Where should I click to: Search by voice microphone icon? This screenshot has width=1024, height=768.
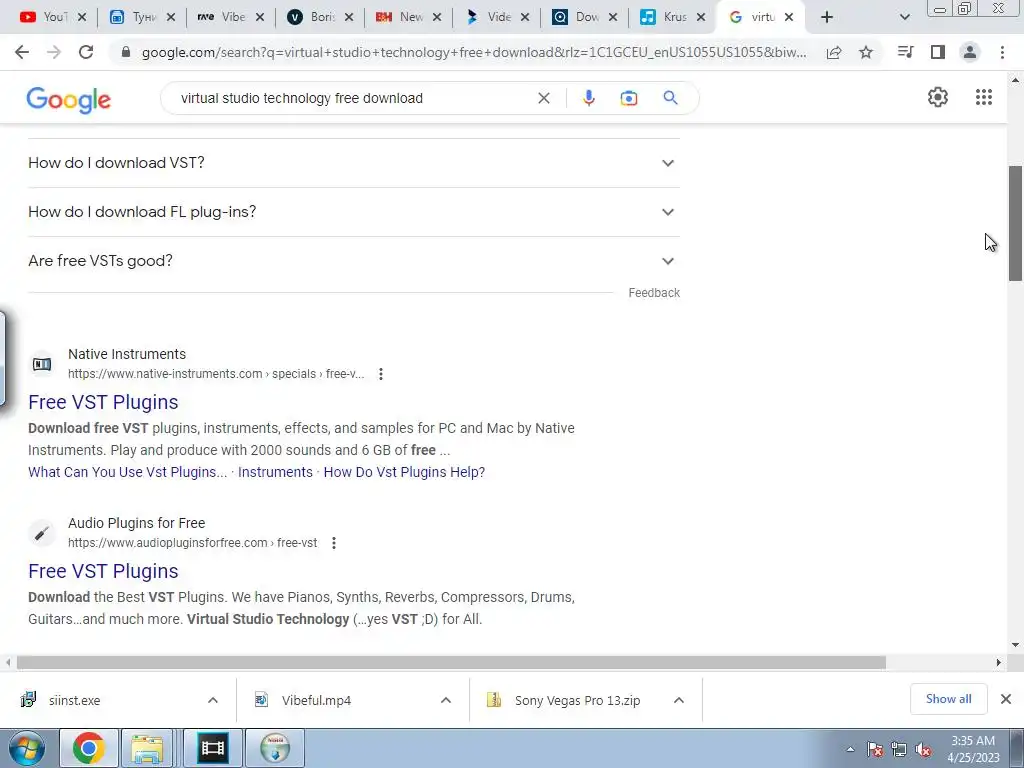point(588,98)
